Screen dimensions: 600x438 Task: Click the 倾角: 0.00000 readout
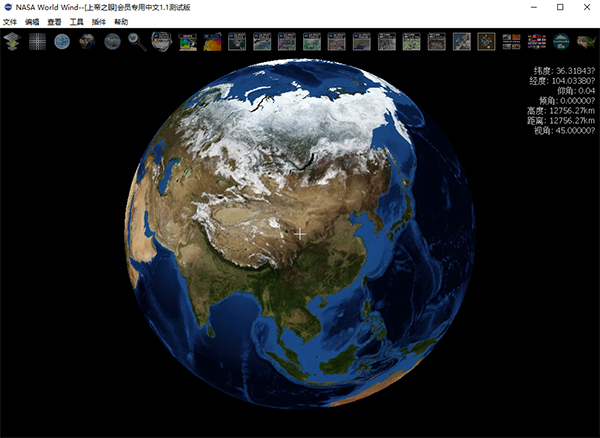click(x=567, y=101)
